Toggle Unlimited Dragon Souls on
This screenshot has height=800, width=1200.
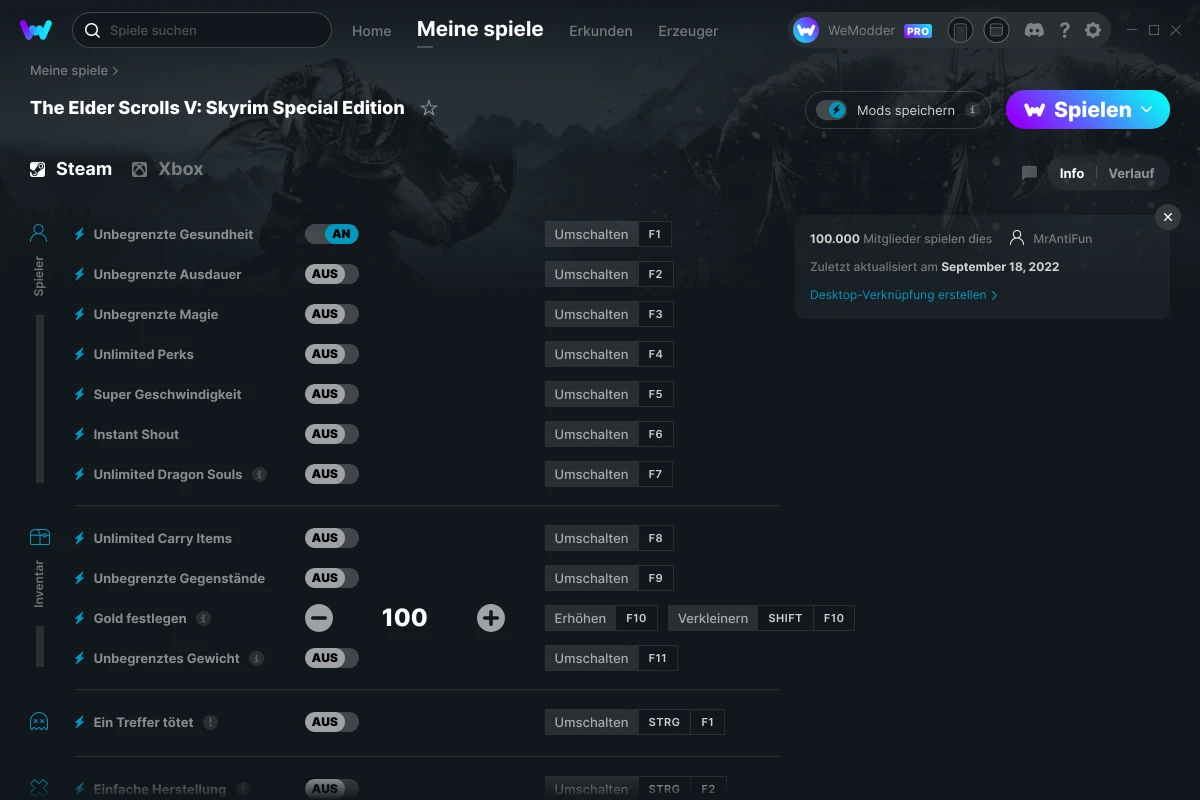332,474
